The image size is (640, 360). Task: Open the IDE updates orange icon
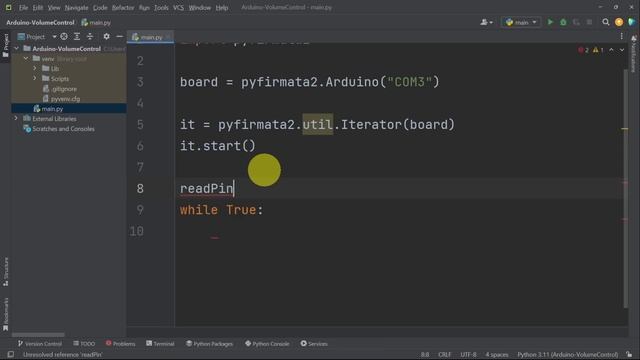click(x=619, y=22)
